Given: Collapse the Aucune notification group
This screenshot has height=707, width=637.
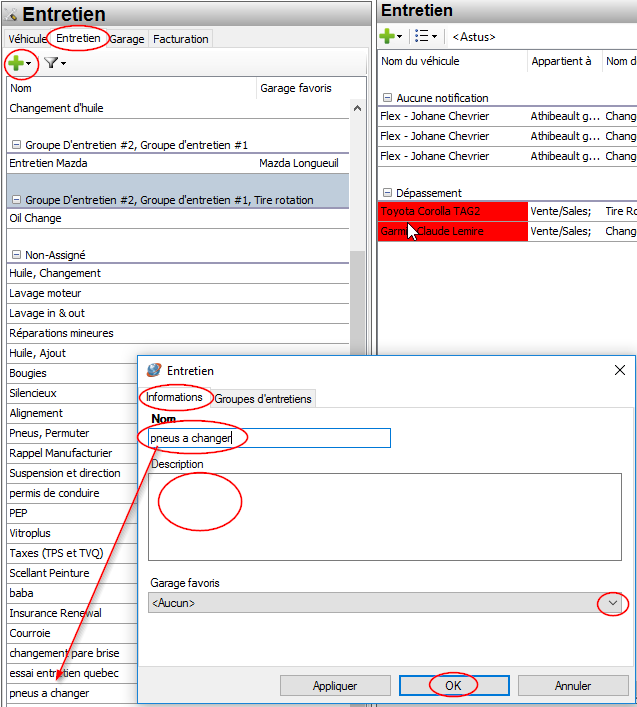Looking at the screenshot, I should point(387,98).
